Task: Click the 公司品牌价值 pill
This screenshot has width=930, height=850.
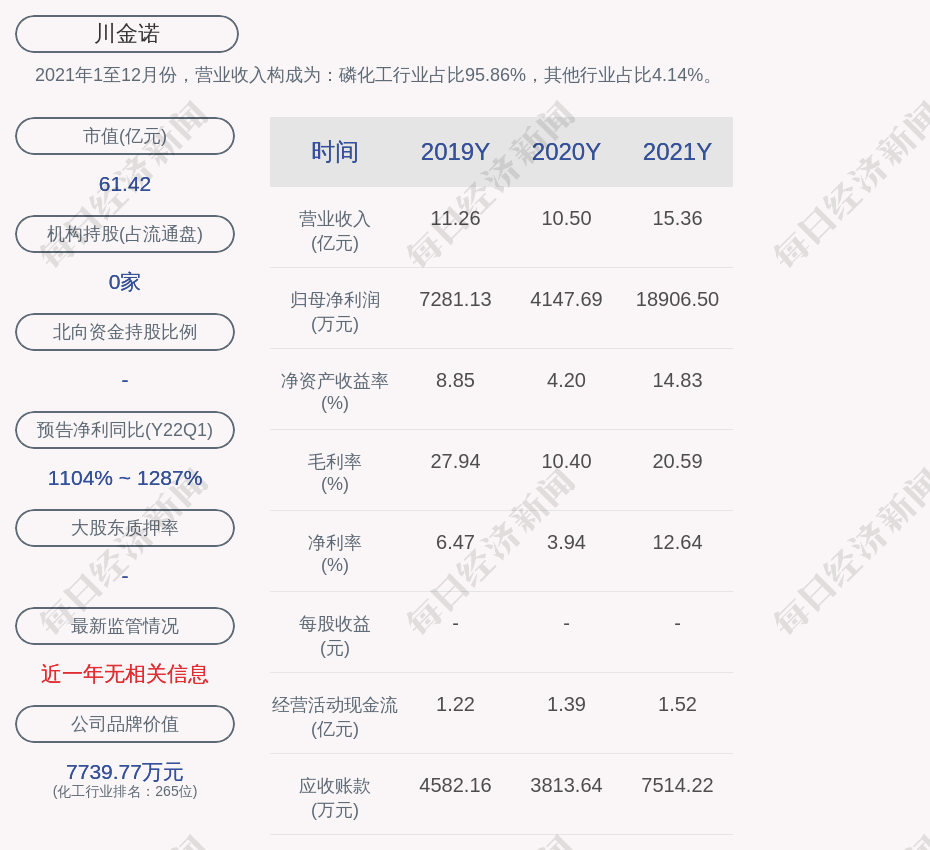Action: point(125,724)
